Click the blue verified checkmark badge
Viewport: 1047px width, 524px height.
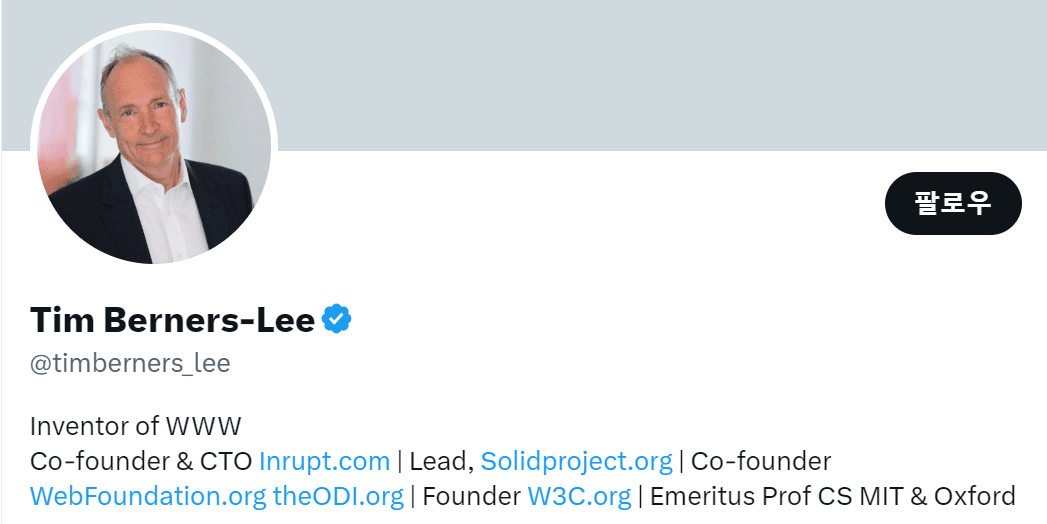336,320
